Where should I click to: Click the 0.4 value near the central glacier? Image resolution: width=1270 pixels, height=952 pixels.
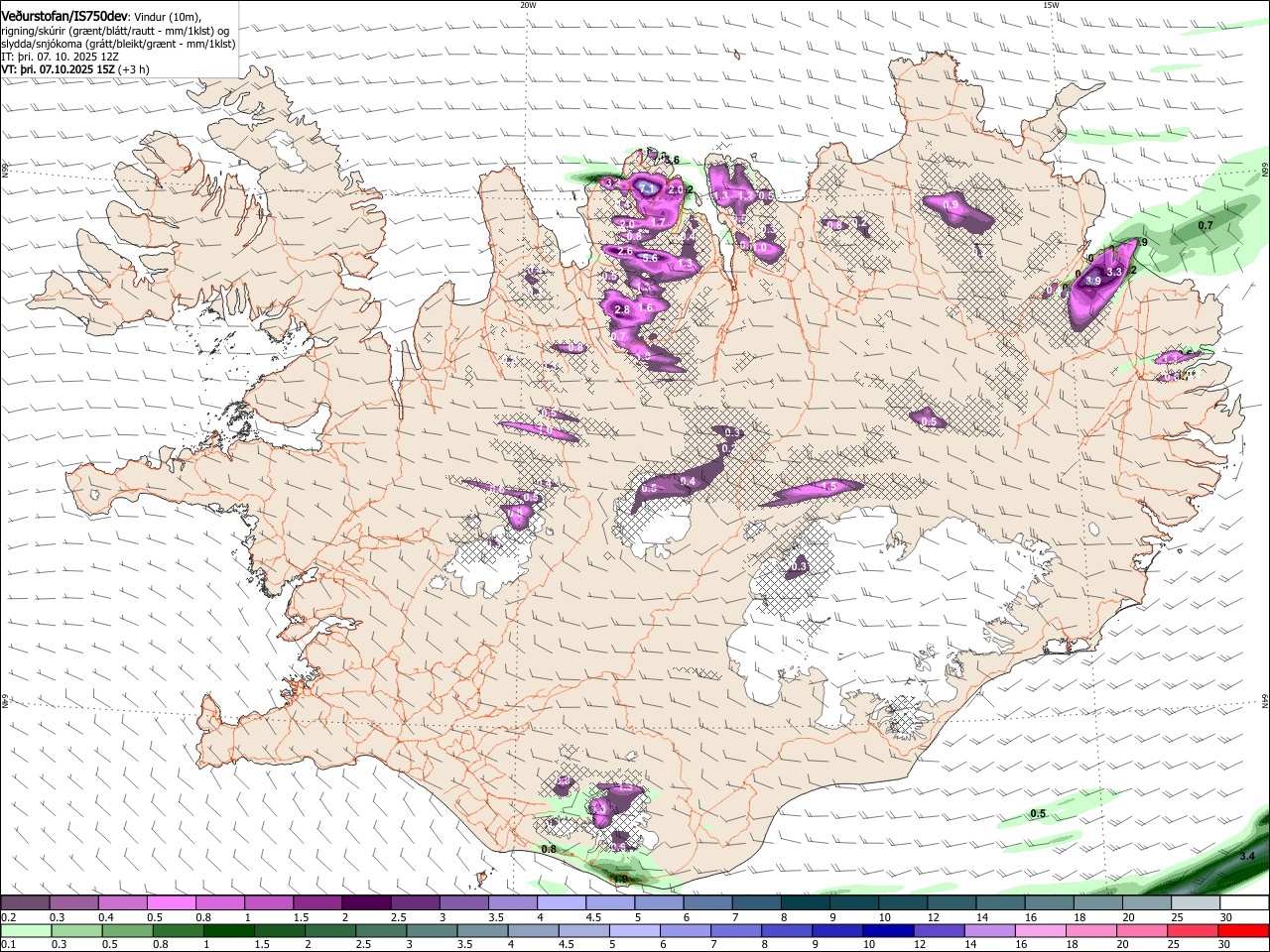click(x=687, y=481)
